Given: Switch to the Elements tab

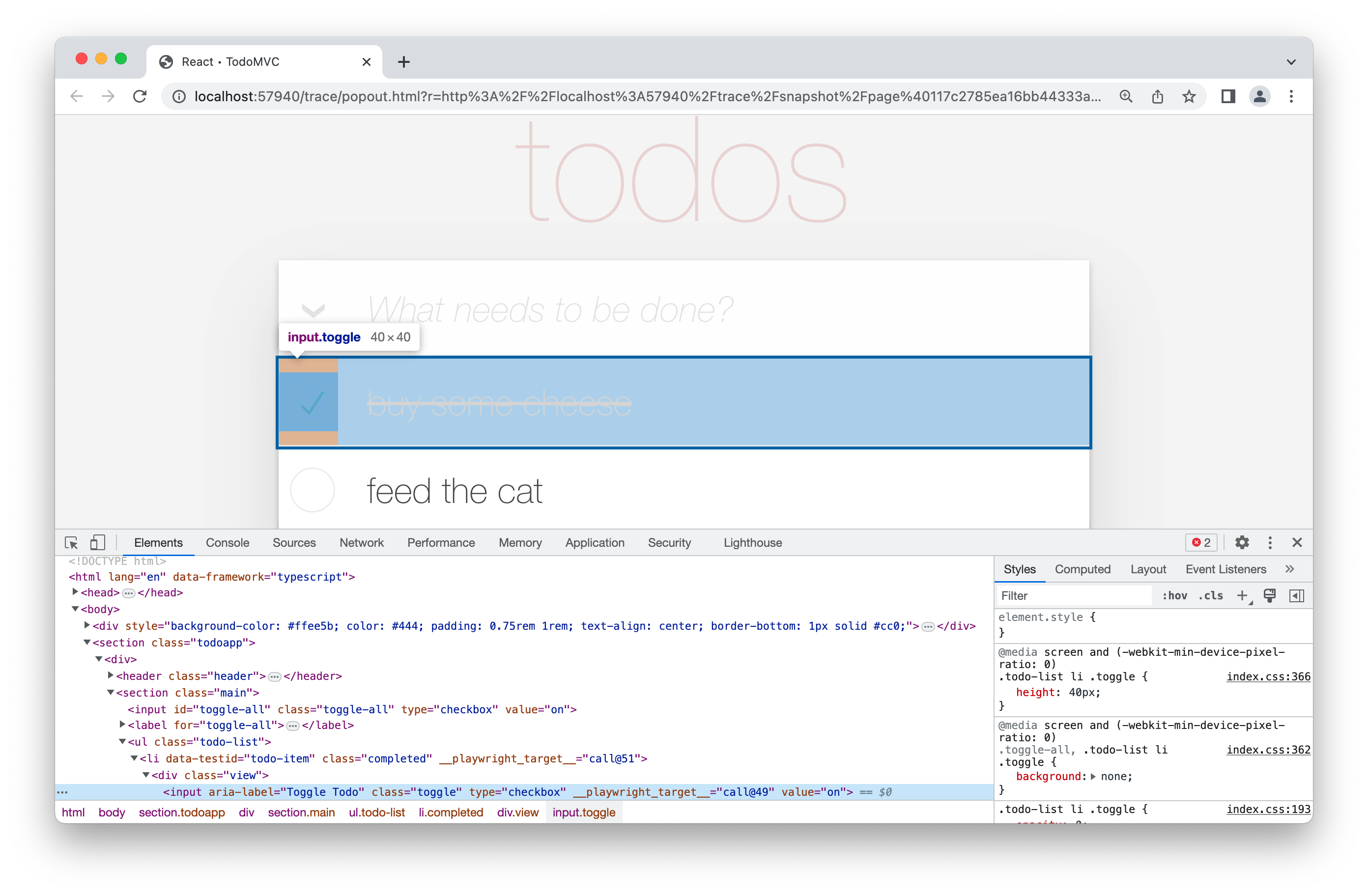Looking at the screenshot, I should [x=158, y=542].
